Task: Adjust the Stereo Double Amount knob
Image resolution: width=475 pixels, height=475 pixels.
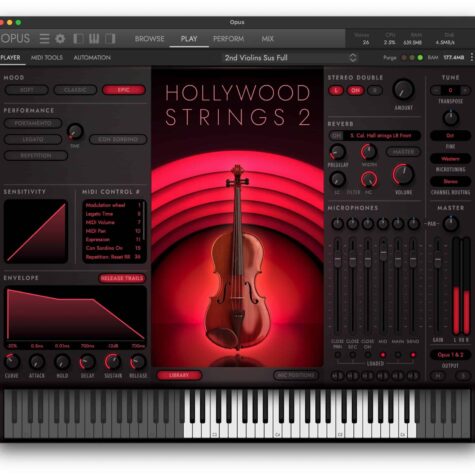Action: [404, 90]
